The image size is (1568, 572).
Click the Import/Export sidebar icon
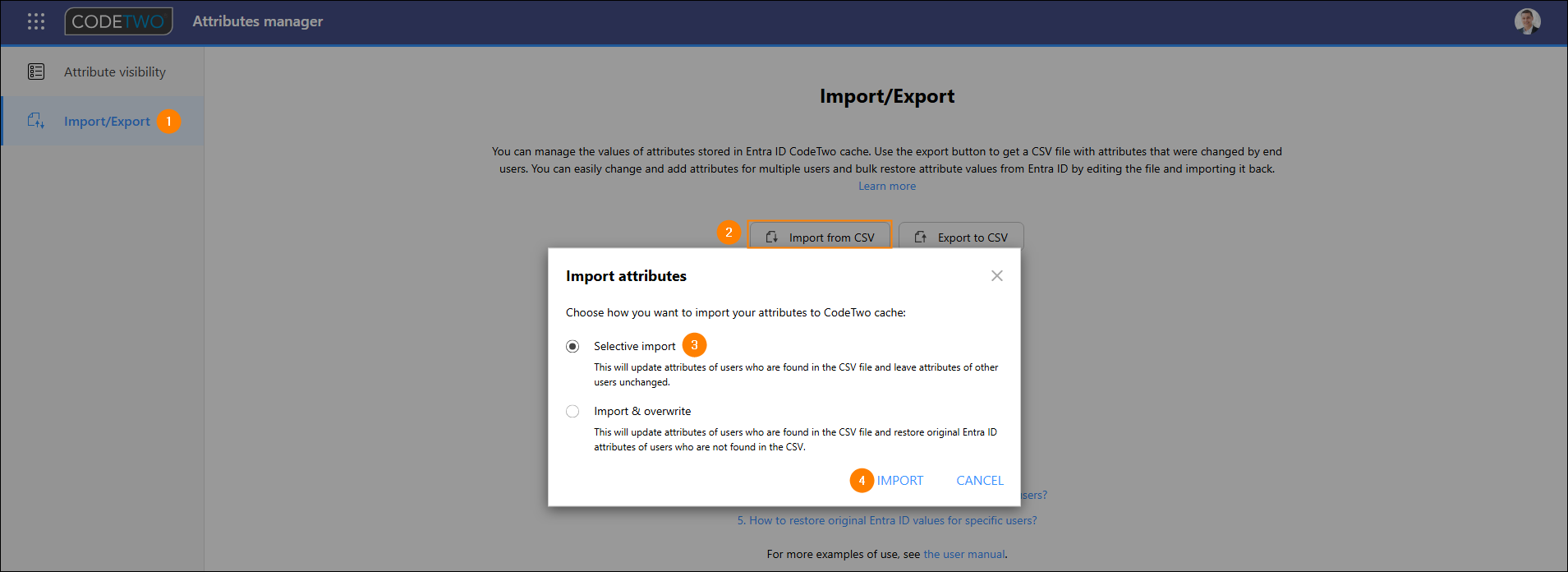pyautogui.click(x=36, y=121)
